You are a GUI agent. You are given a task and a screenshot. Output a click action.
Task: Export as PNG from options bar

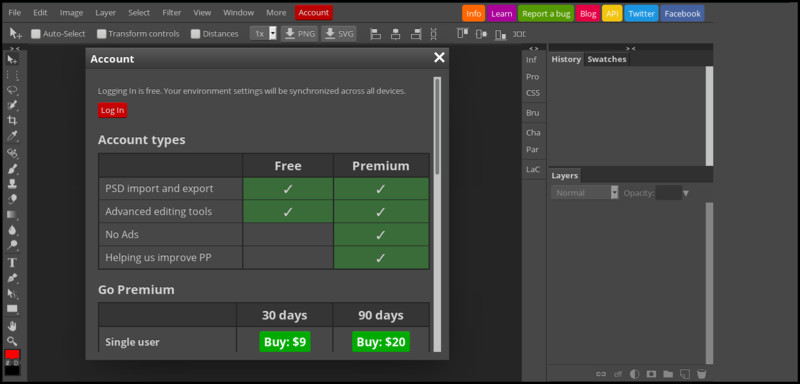coord(299,34)
